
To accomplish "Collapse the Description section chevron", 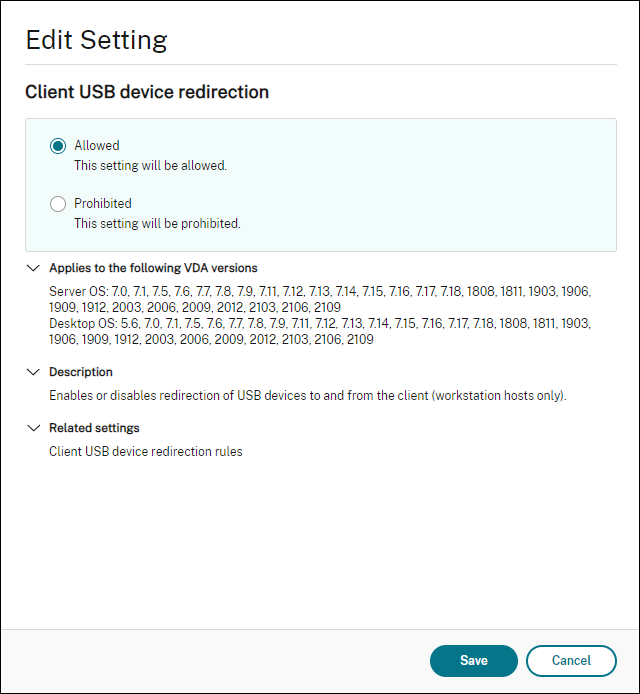I will 33,372.
